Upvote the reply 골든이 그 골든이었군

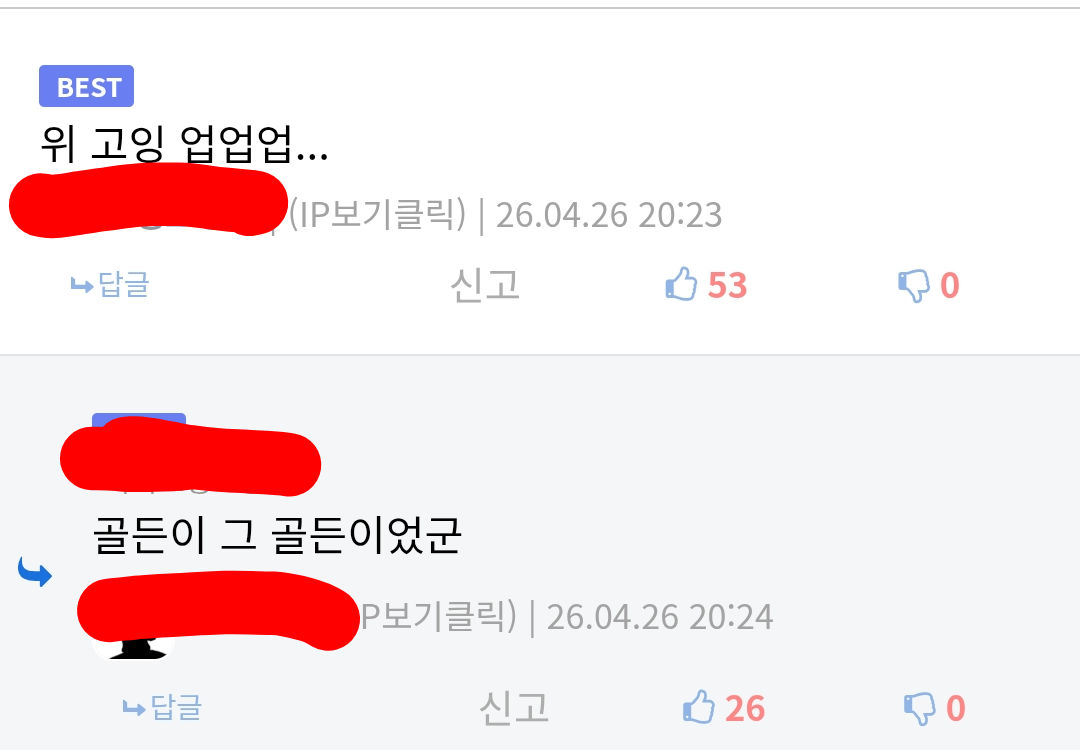pos(698,707)
